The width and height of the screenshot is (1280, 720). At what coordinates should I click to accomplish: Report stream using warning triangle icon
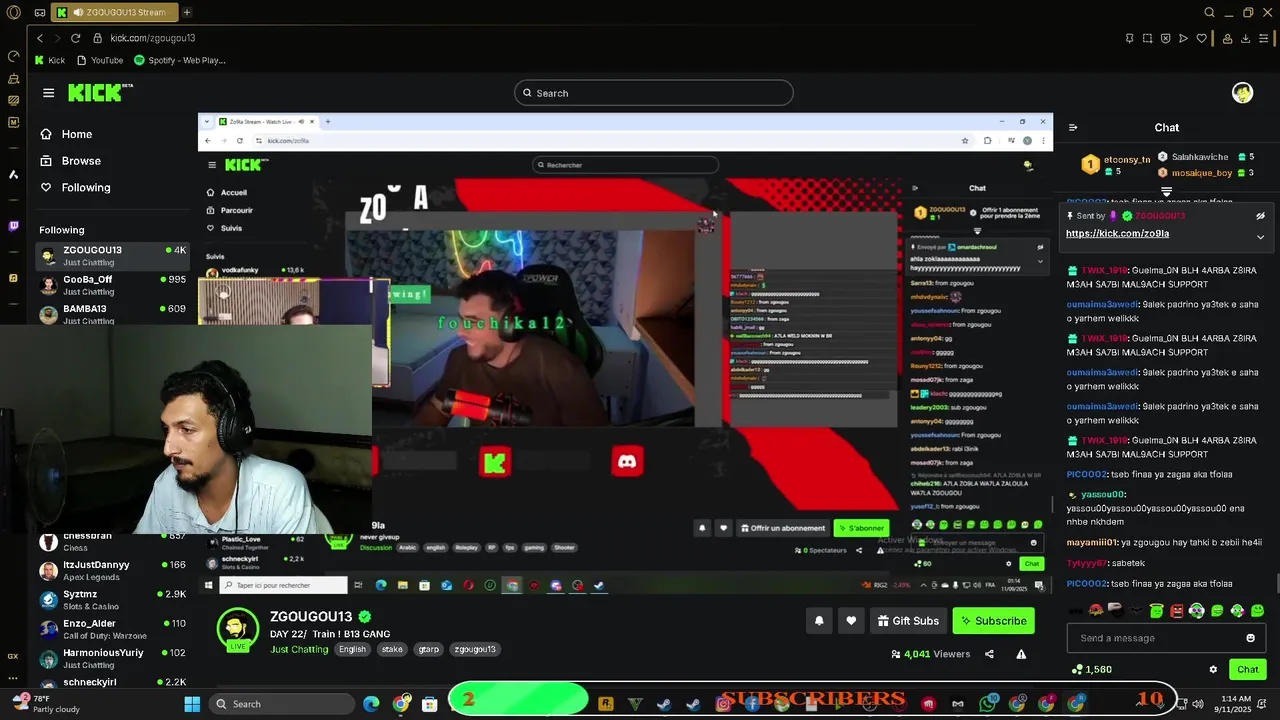pyautogui.click(x=1021, y=654)
